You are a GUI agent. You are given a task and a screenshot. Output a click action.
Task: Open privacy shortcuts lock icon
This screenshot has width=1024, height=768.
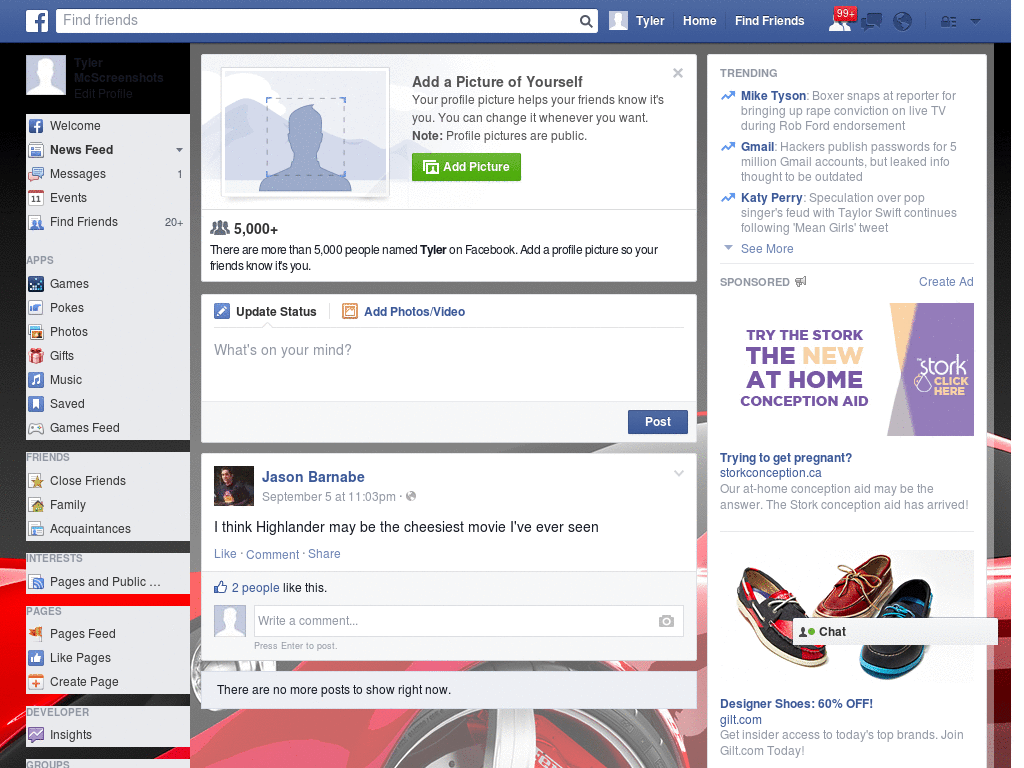point(948,22)
